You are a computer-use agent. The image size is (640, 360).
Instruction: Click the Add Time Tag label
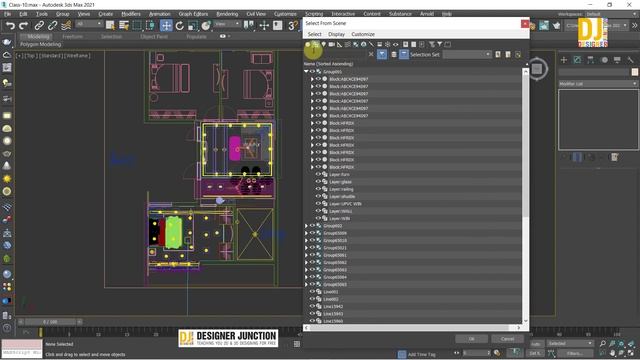click(x=422, y=355)
